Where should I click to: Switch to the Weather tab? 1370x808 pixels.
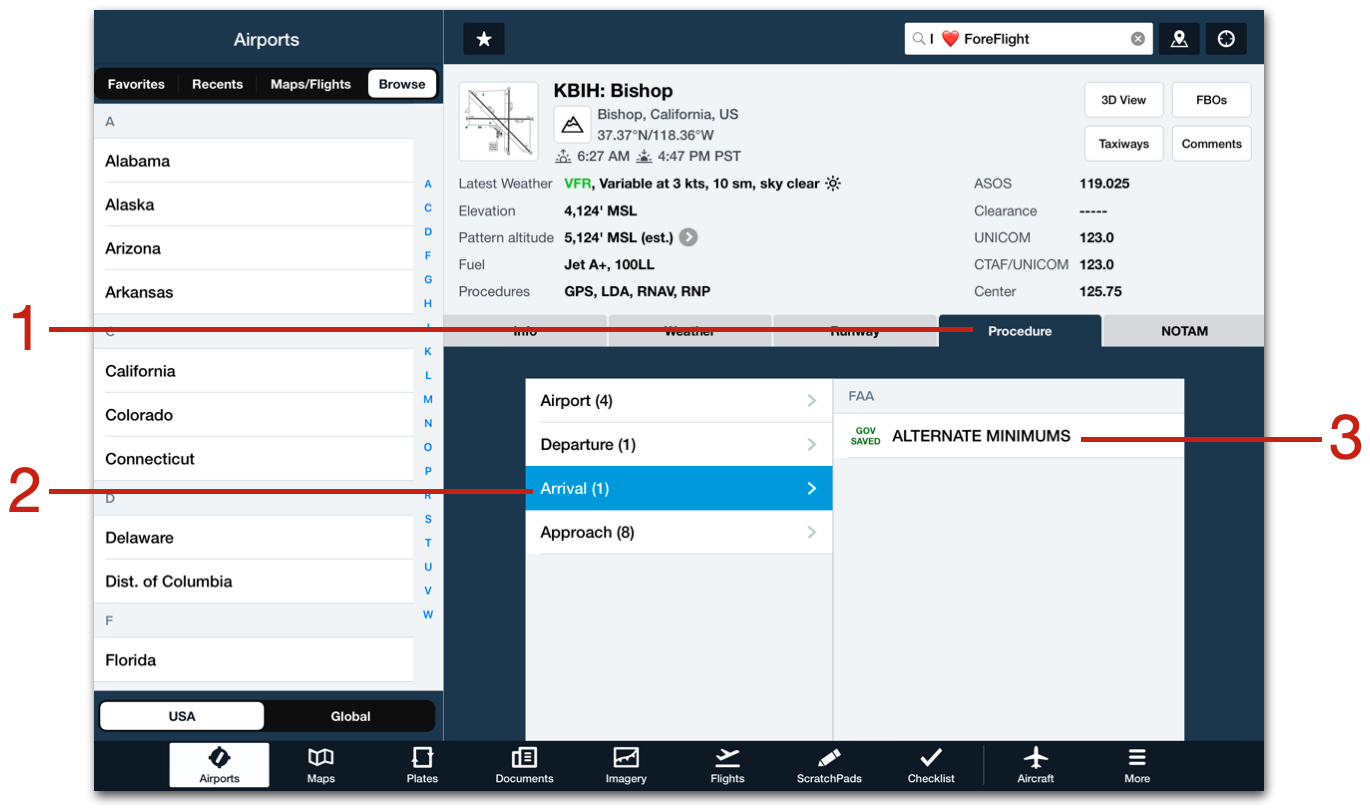point(689,330)
